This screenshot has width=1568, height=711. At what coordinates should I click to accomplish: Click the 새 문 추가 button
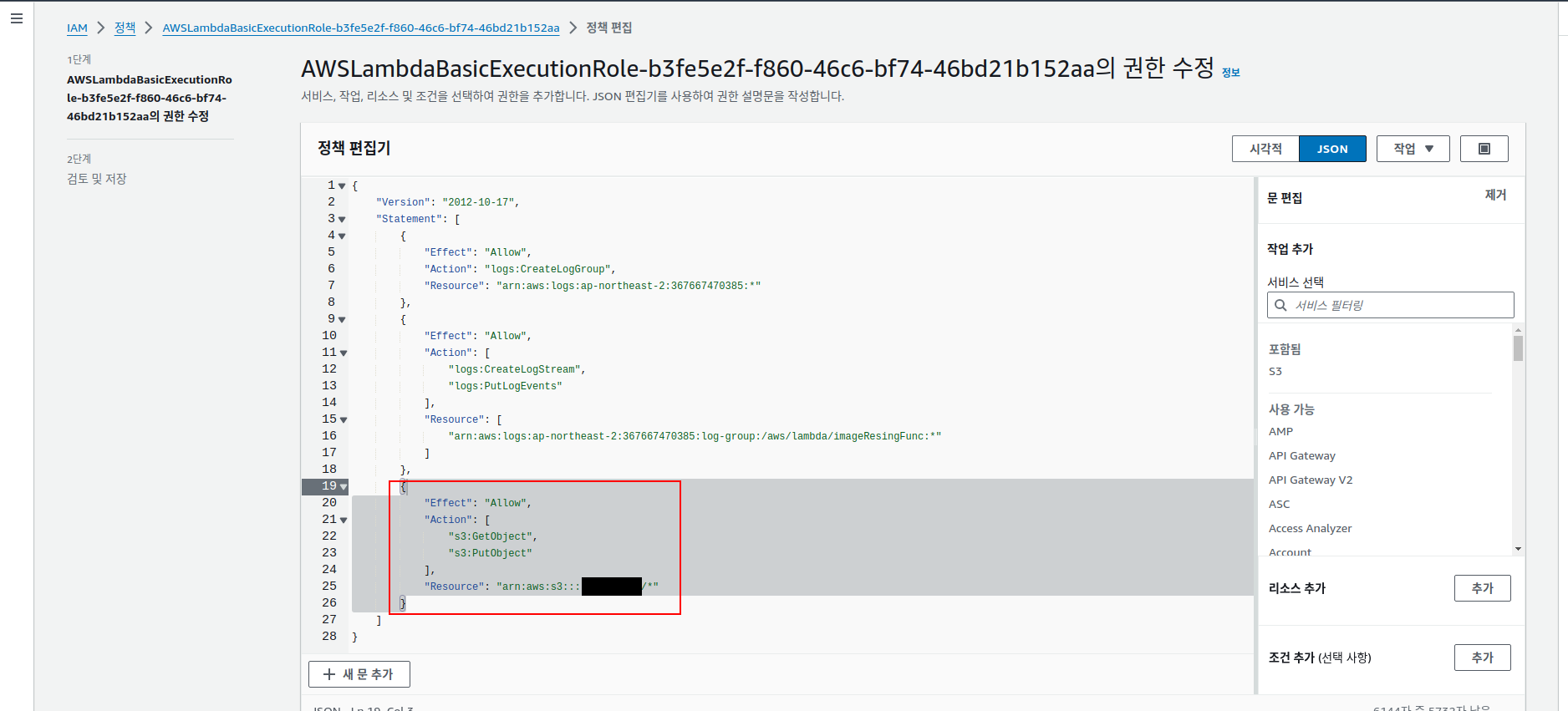(359, 674)
